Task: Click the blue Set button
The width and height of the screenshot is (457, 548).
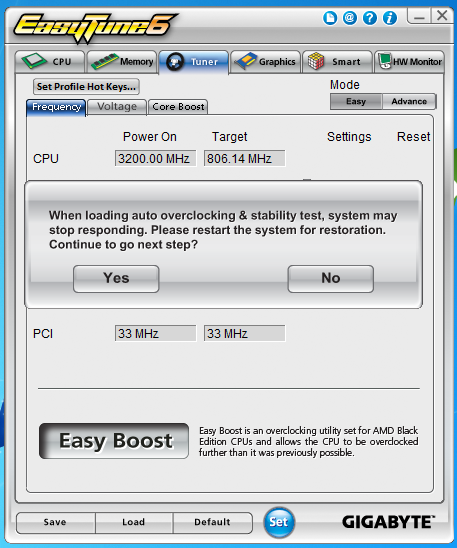Action: pyautogui.click(x=279, y=522)
